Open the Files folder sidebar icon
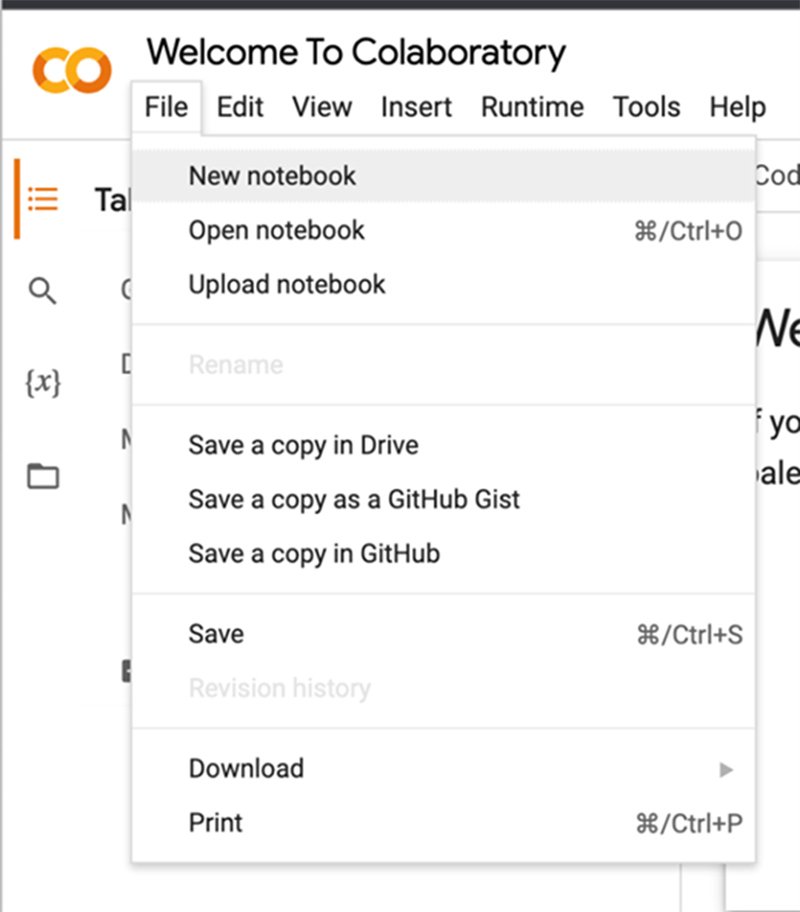This screenshot has width=800, height=912. coord(43,476)
